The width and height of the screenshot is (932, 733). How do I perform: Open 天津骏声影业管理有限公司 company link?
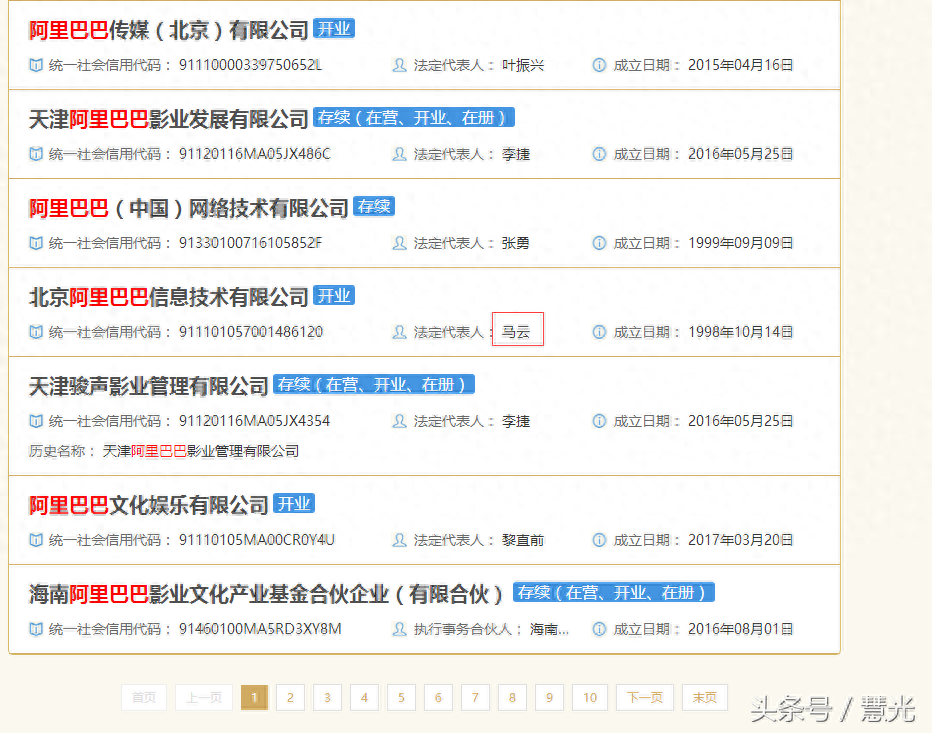(x=149, y=386)
